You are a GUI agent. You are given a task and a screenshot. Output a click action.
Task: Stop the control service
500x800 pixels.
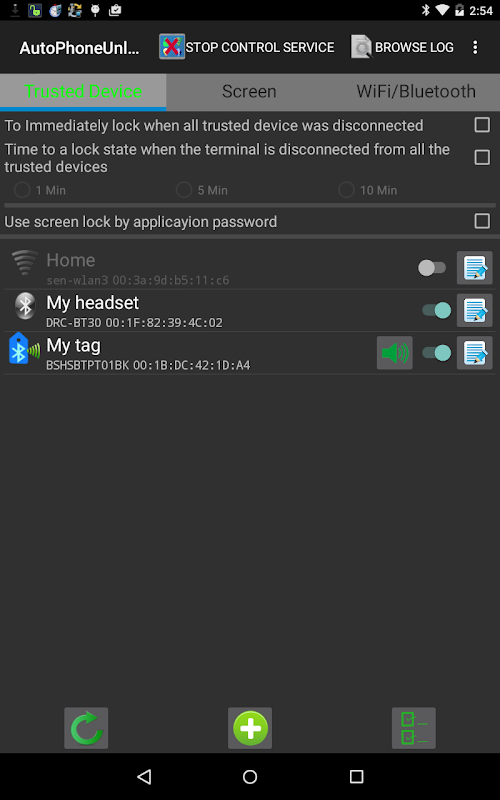tap(247, 47)
